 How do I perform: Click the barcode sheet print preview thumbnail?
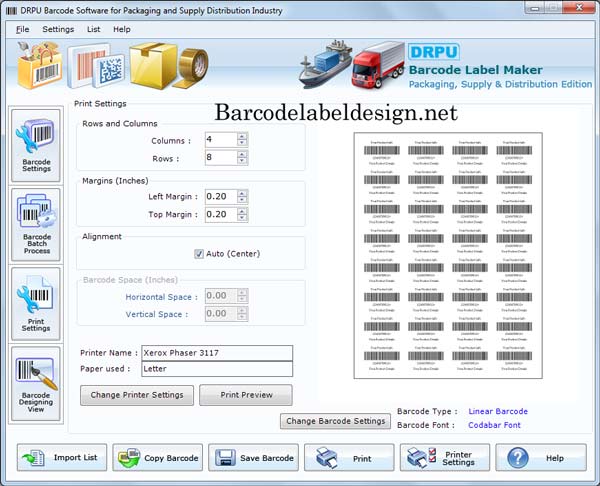pyautogui.click(x=448, y=256)
